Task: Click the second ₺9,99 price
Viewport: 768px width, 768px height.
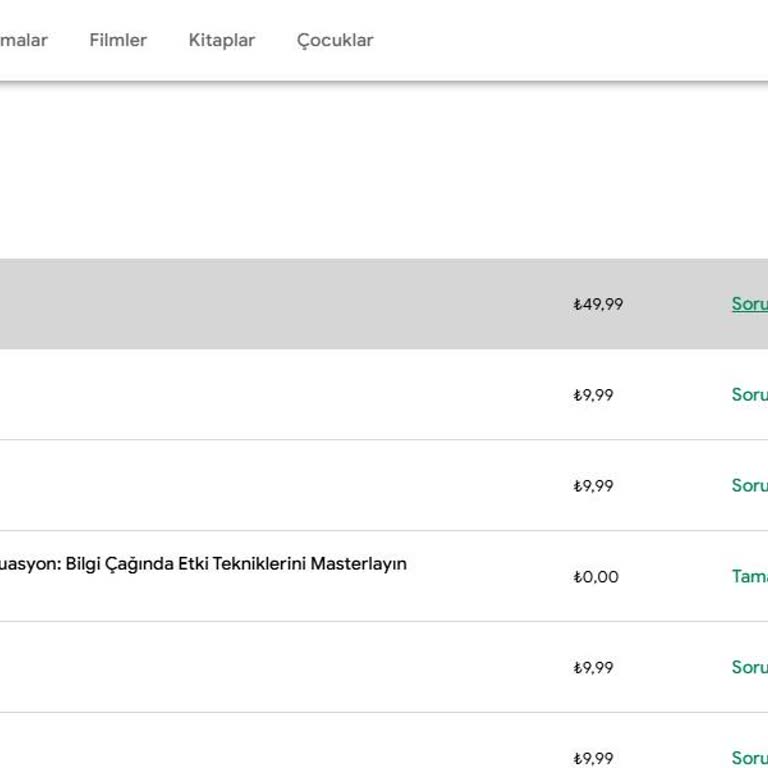Action: [x=593, y=486]
